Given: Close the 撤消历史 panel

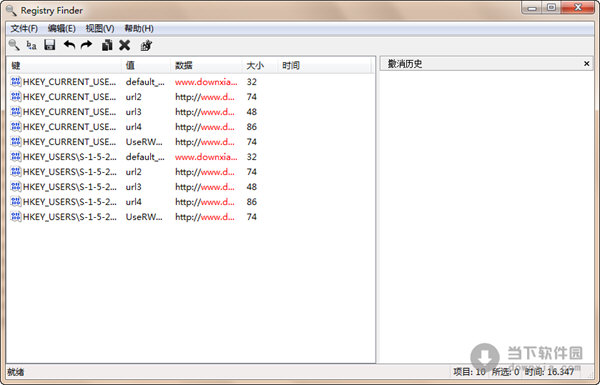Looking at the screenshot, I should (x=587, y=64).
